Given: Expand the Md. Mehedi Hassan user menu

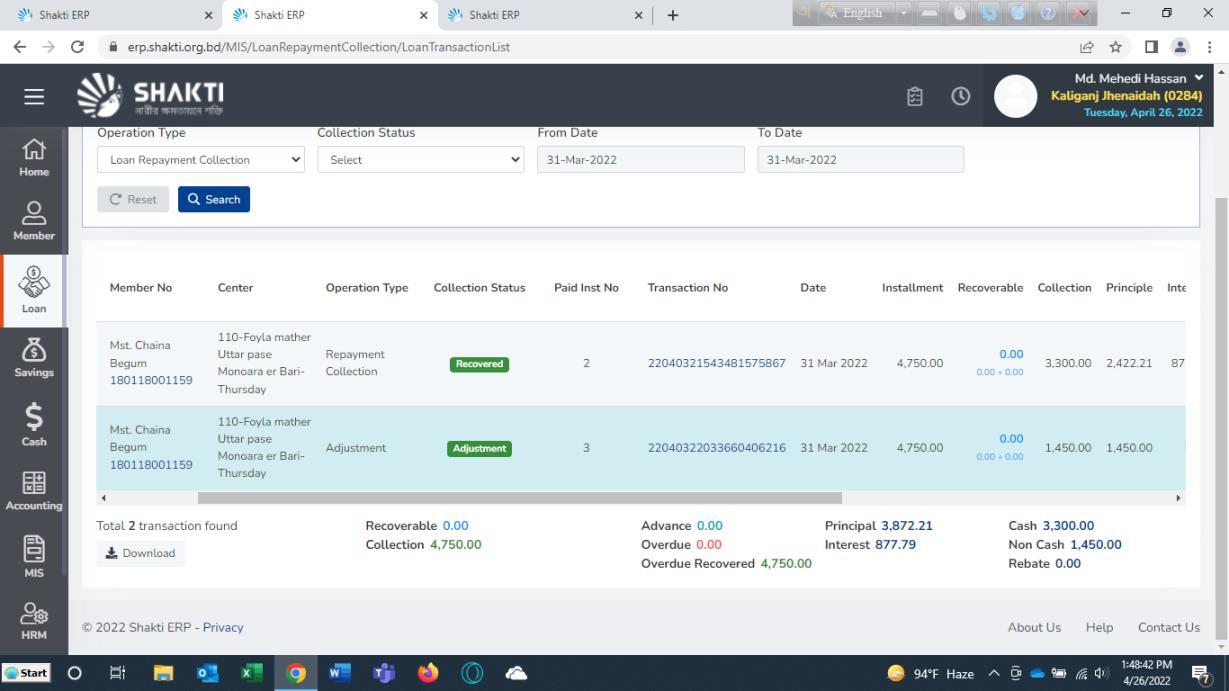Looking at the screenshot, I should tap(1138, 78).
